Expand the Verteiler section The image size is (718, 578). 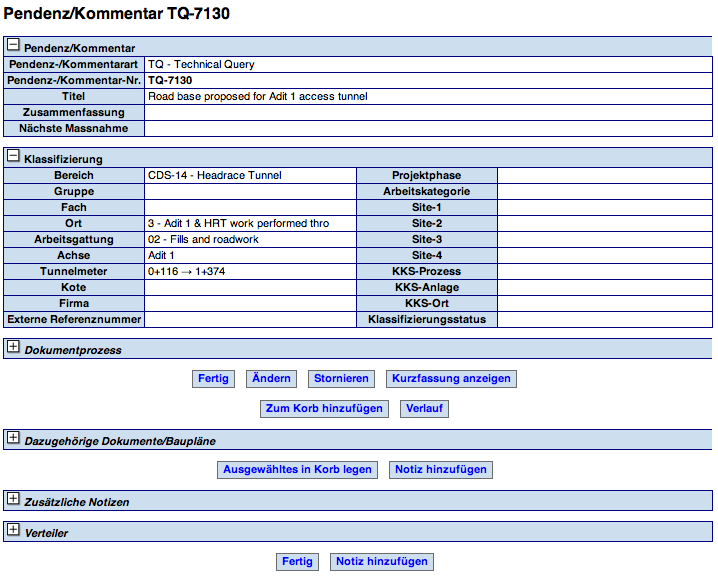[x=13, y=532]
